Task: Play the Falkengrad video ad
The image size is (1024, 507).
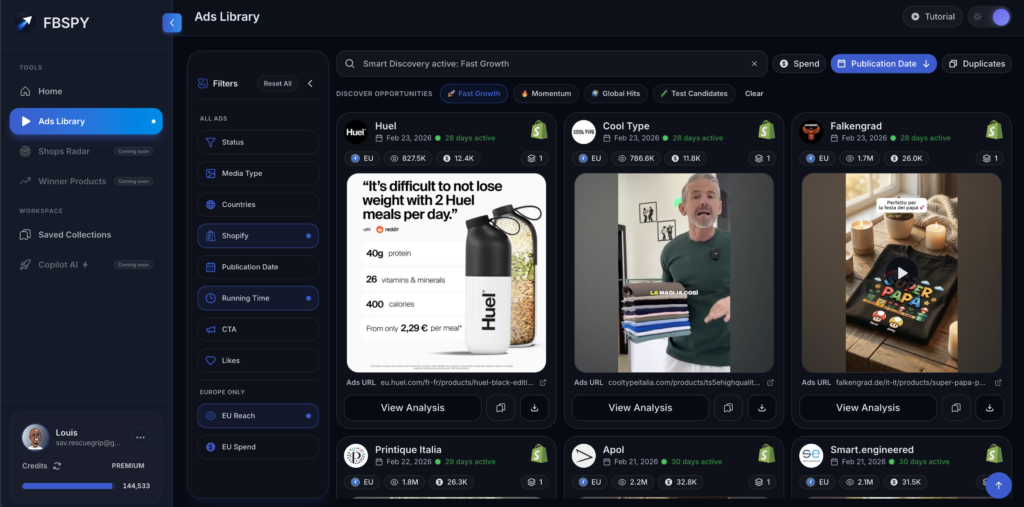Action: pyautogui.click(x=901, y=272)
